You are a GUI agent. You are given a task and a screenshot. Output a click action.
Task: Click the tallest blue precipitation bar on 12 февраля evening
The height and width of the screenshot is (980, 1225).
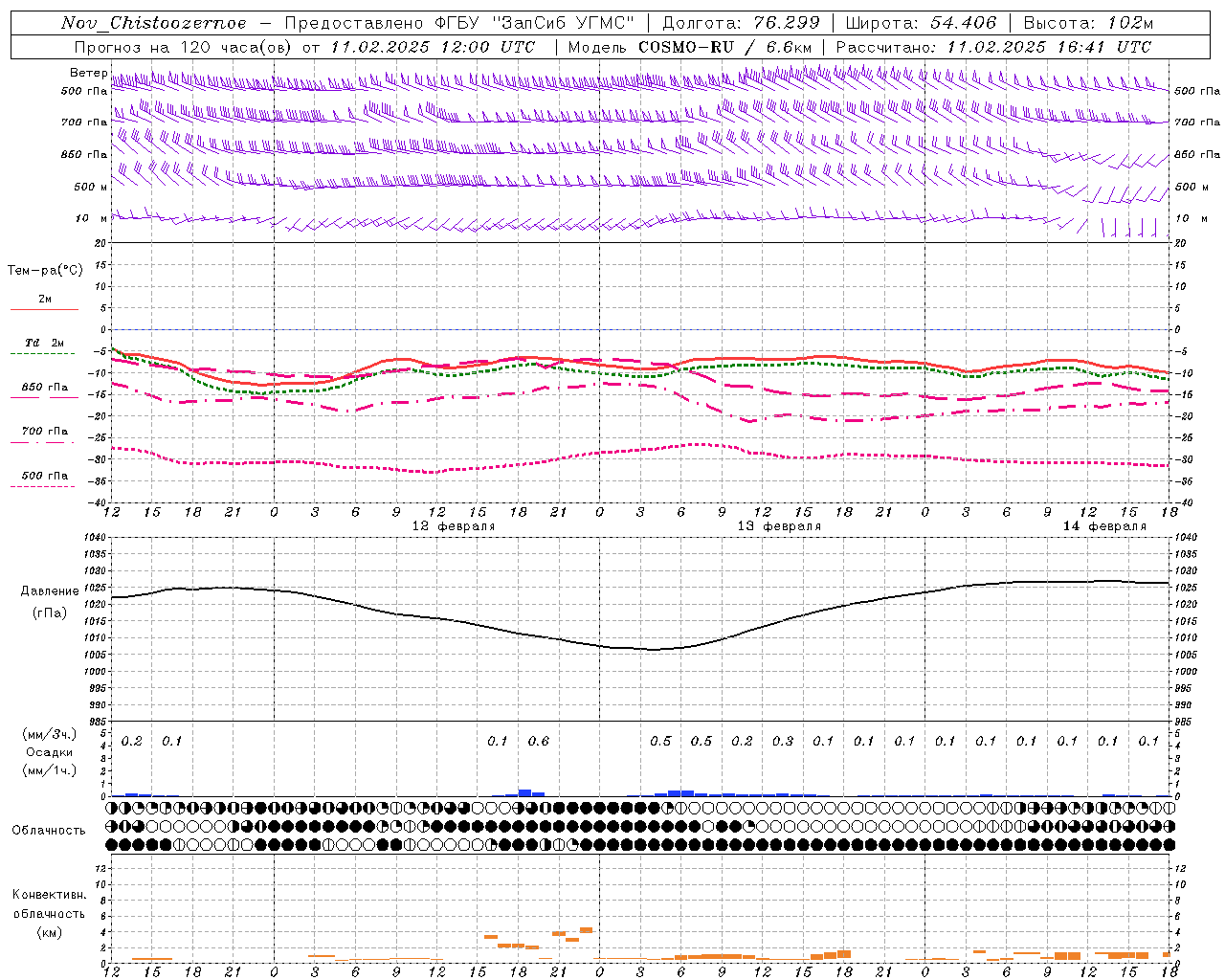click(524, 792)
